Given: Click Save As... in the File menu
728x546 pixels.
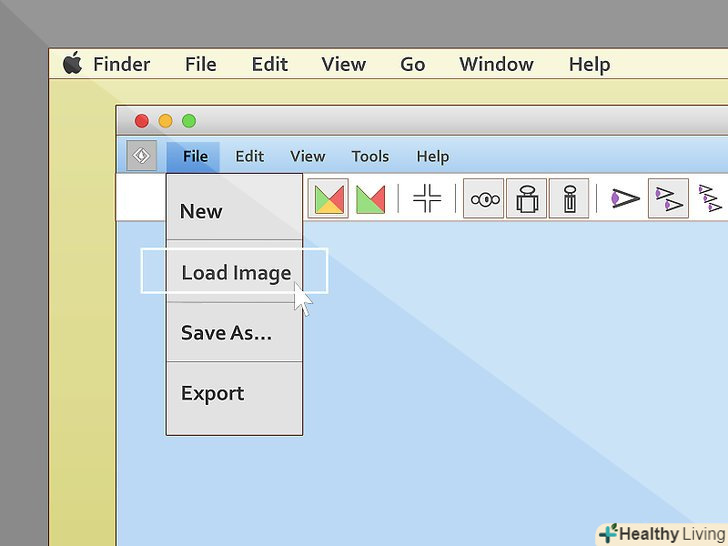Looking at the screenshot, I should (226, 333).
